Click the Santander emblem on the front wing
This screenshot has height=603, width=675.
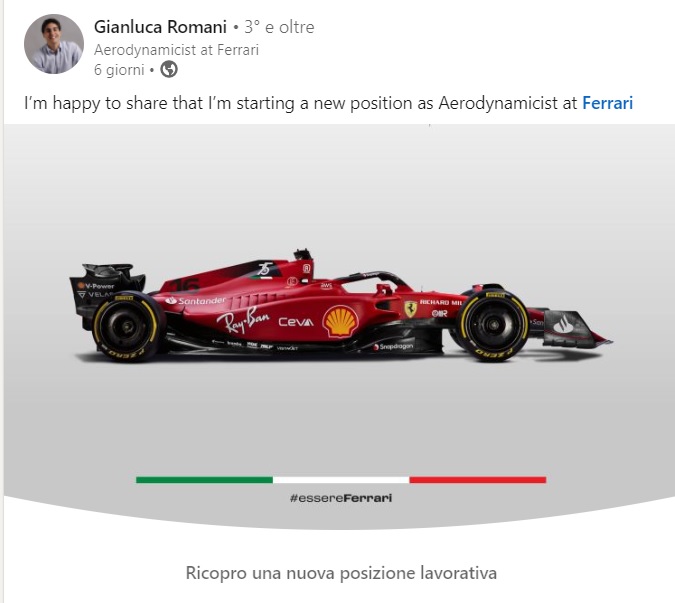[565, 324]
